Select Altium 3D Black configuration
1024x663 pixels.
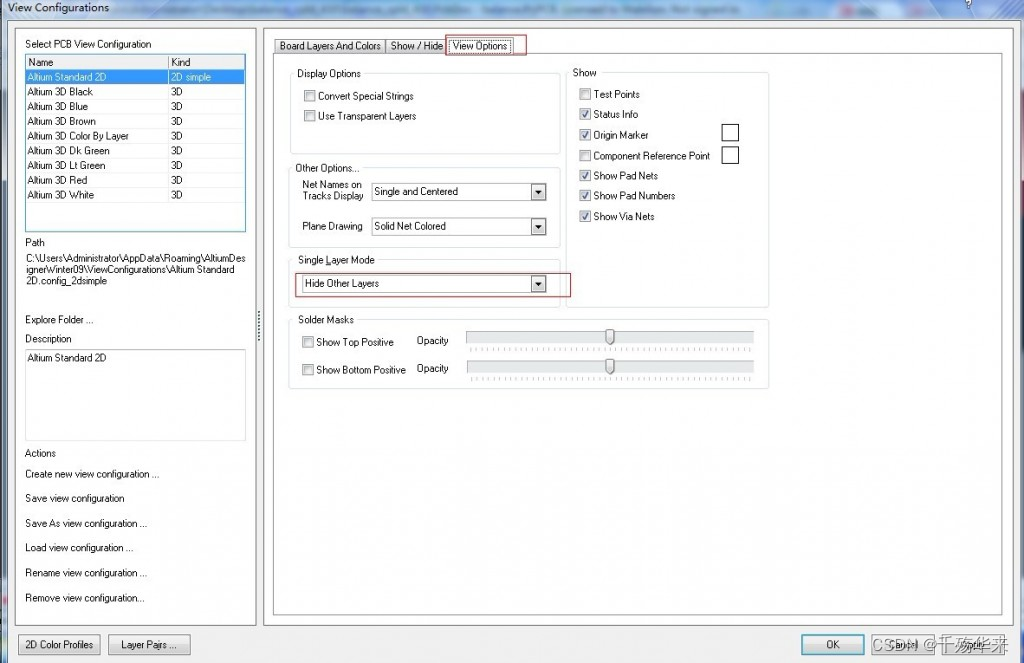135,92
